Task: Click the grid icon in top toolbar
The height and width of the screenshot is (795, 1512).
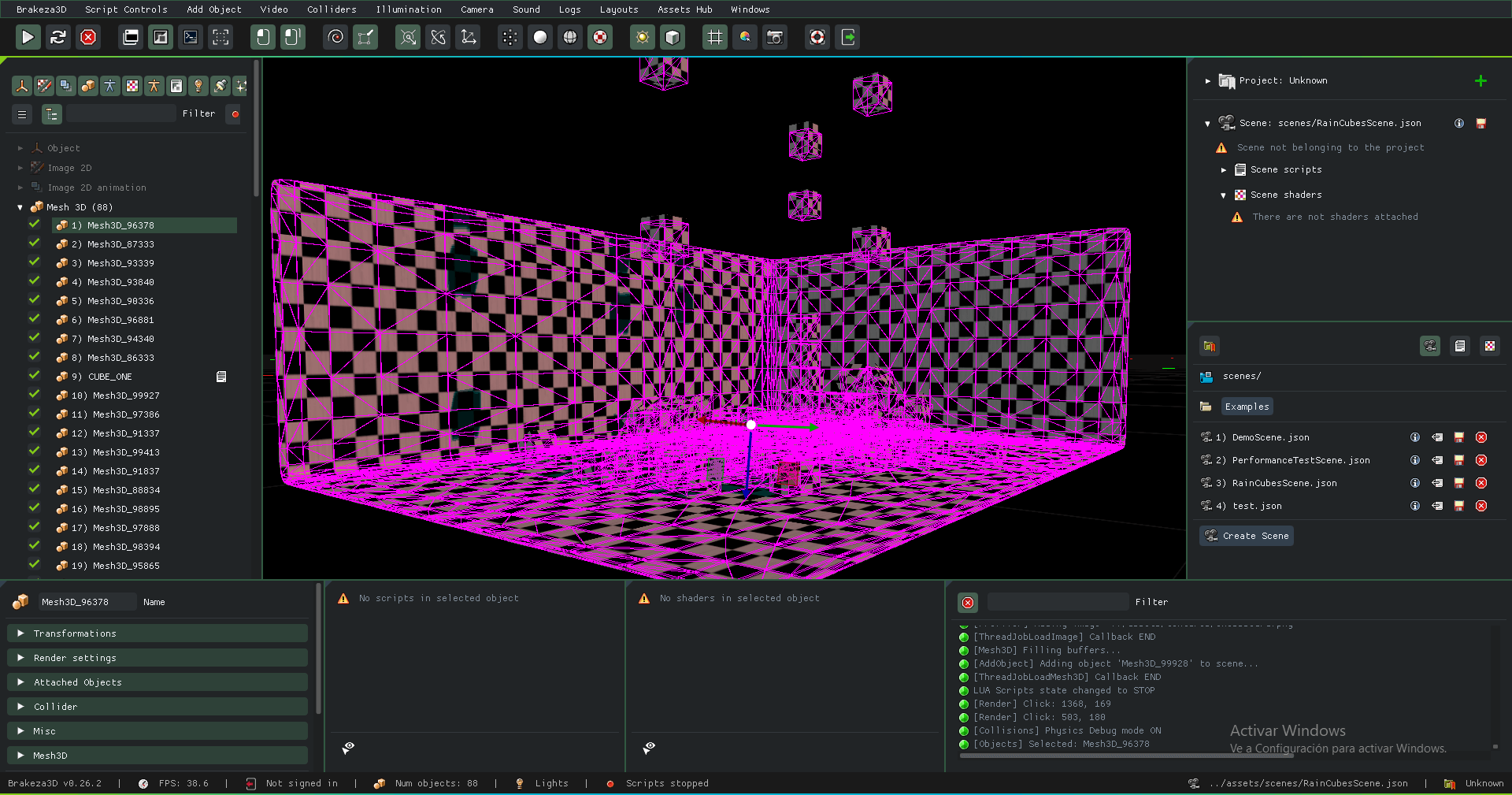Action: click(714, 37)
